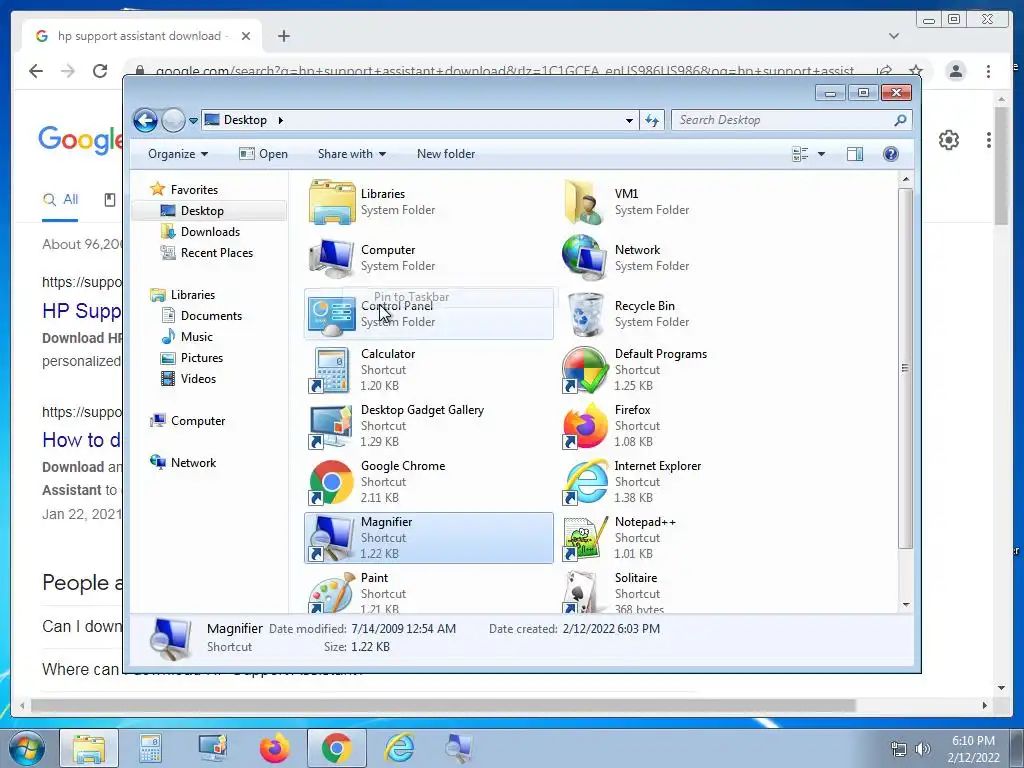
Task: Open the Windows Start orb
Action: (27, 748)
